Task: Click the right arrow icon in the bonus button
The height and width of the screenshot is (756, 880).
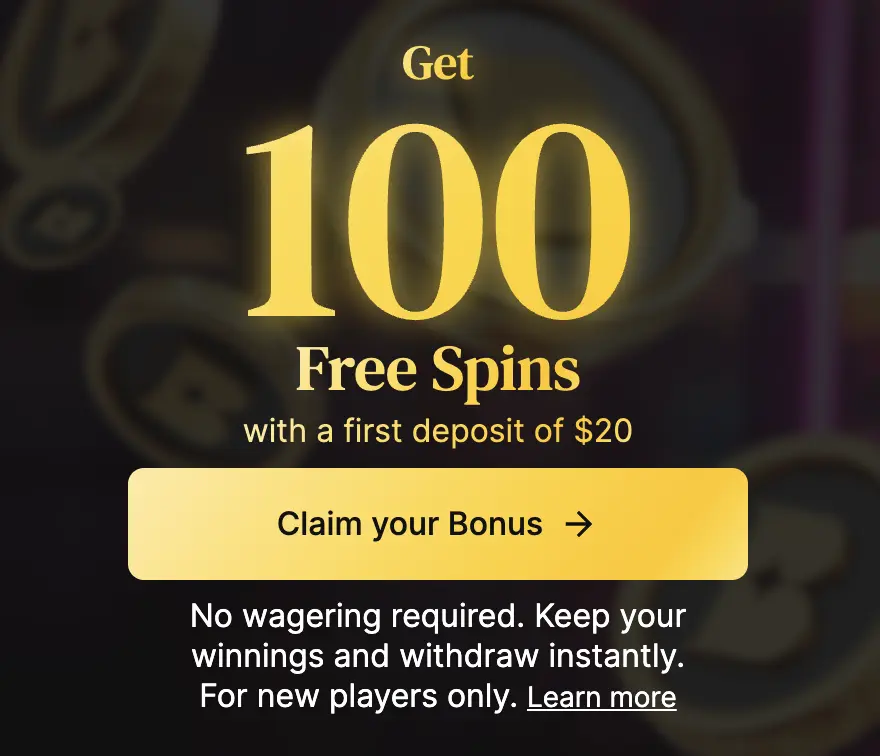Action: pyautogui.click(x=579, y=524)
